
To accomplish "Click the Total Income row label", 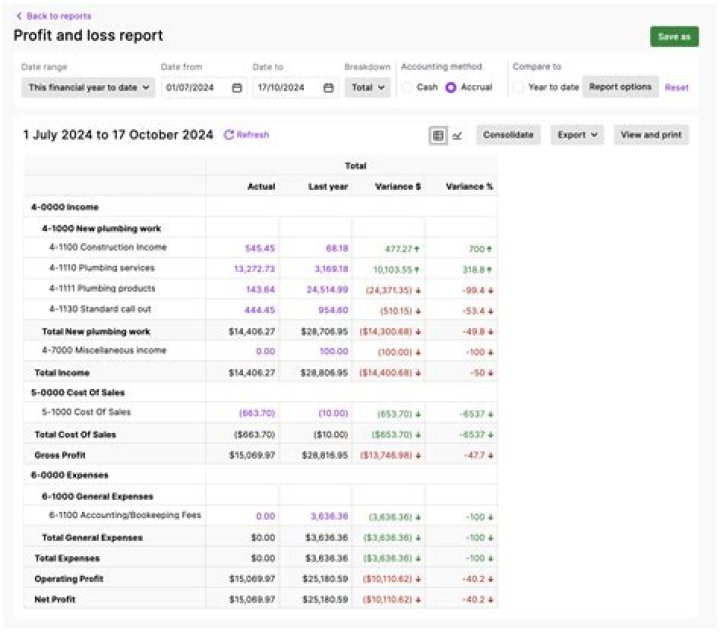I will pyautogui.click(x=62, y=372).
